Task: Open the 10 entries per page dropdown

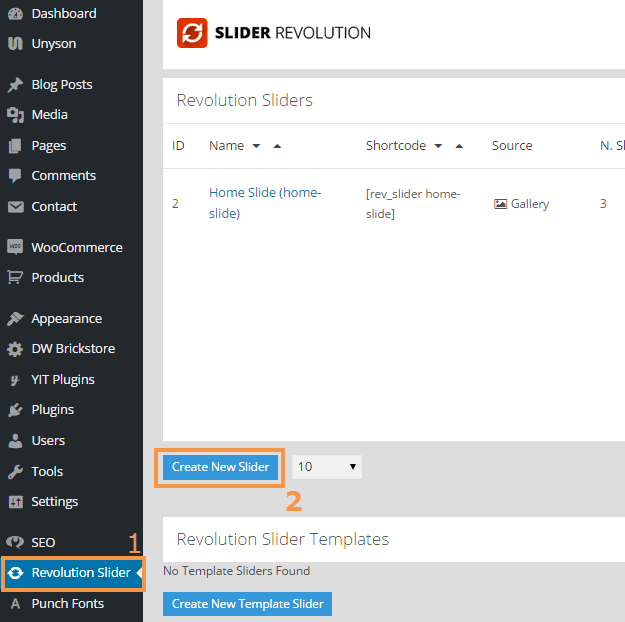Action: pyautogui.click(x=327, y=467)
